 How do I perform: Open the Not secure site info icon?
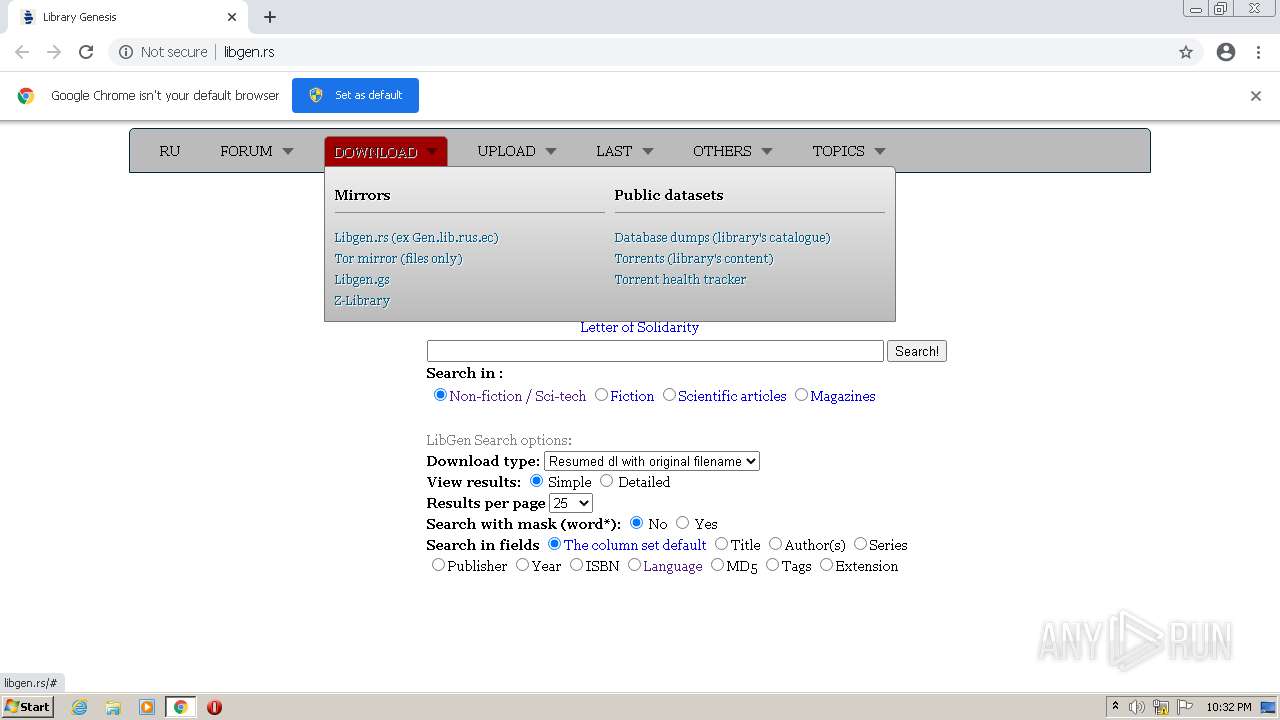pos(126,52)
